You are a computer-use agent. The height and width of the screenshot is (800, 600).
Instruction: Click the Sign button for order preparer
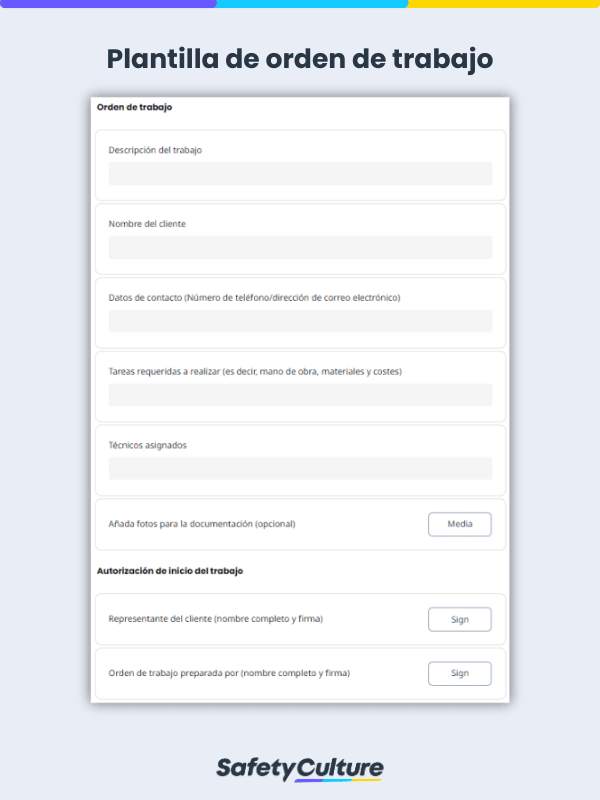(459, 673)
